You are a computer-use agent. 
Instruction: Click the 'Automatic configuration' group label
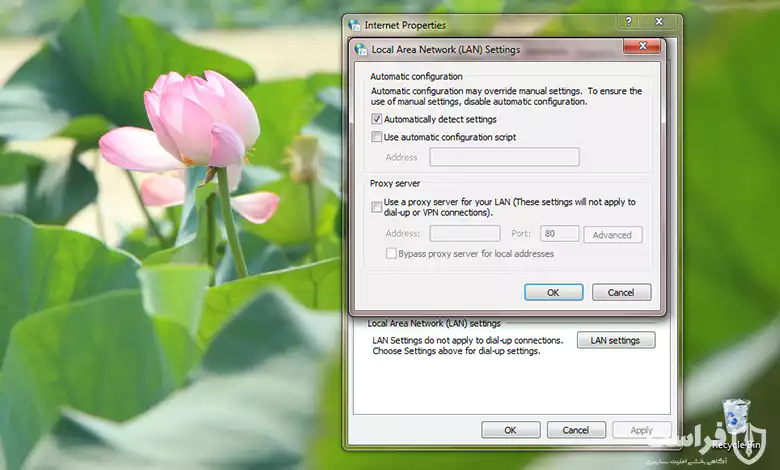point(416,77)
